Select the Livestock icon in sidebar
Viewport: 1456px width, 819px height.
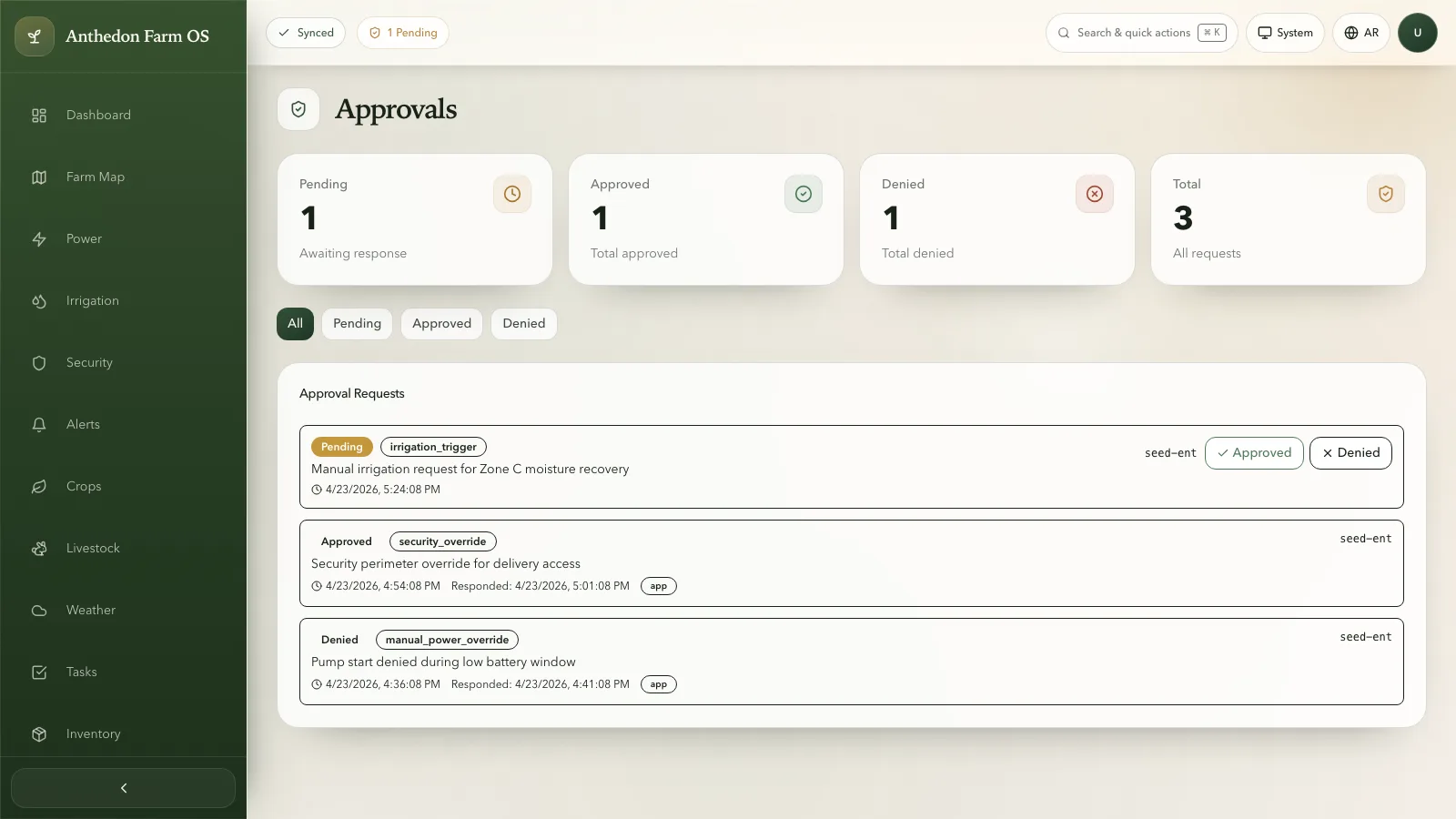[39, 549]
